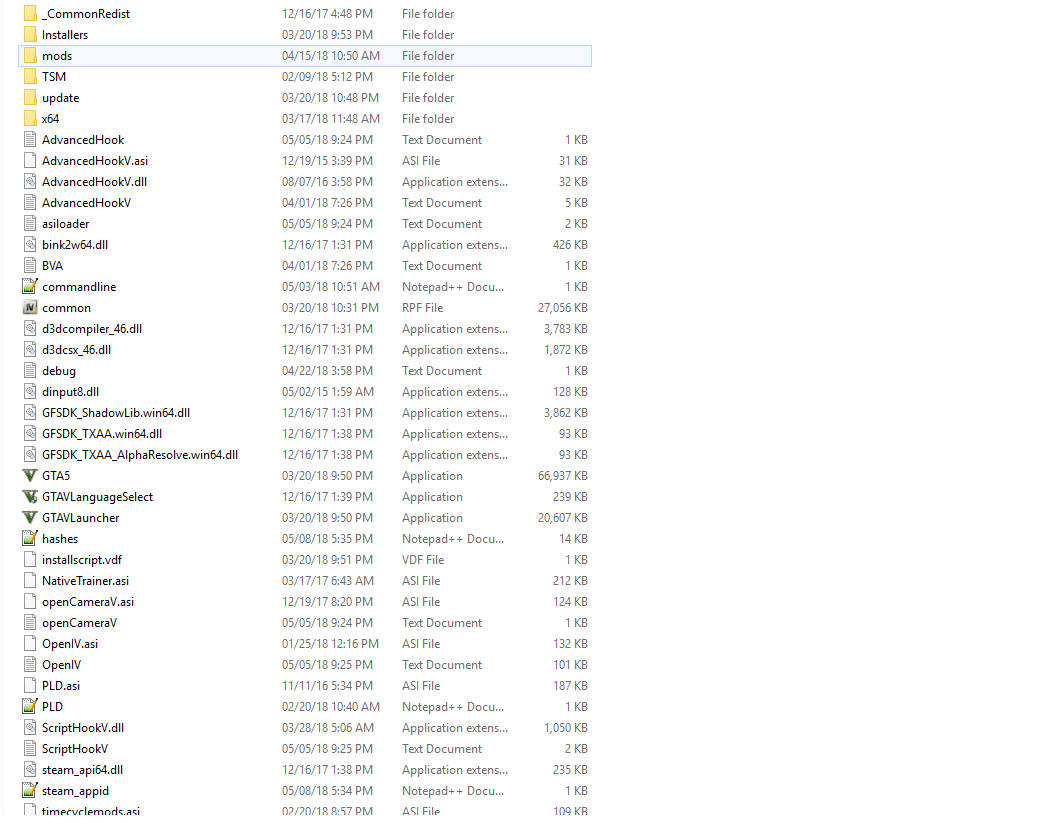1041x823 pixels.
Task: Click the GTAVLauncher size 20,607 KB
Action: point(562,518)
